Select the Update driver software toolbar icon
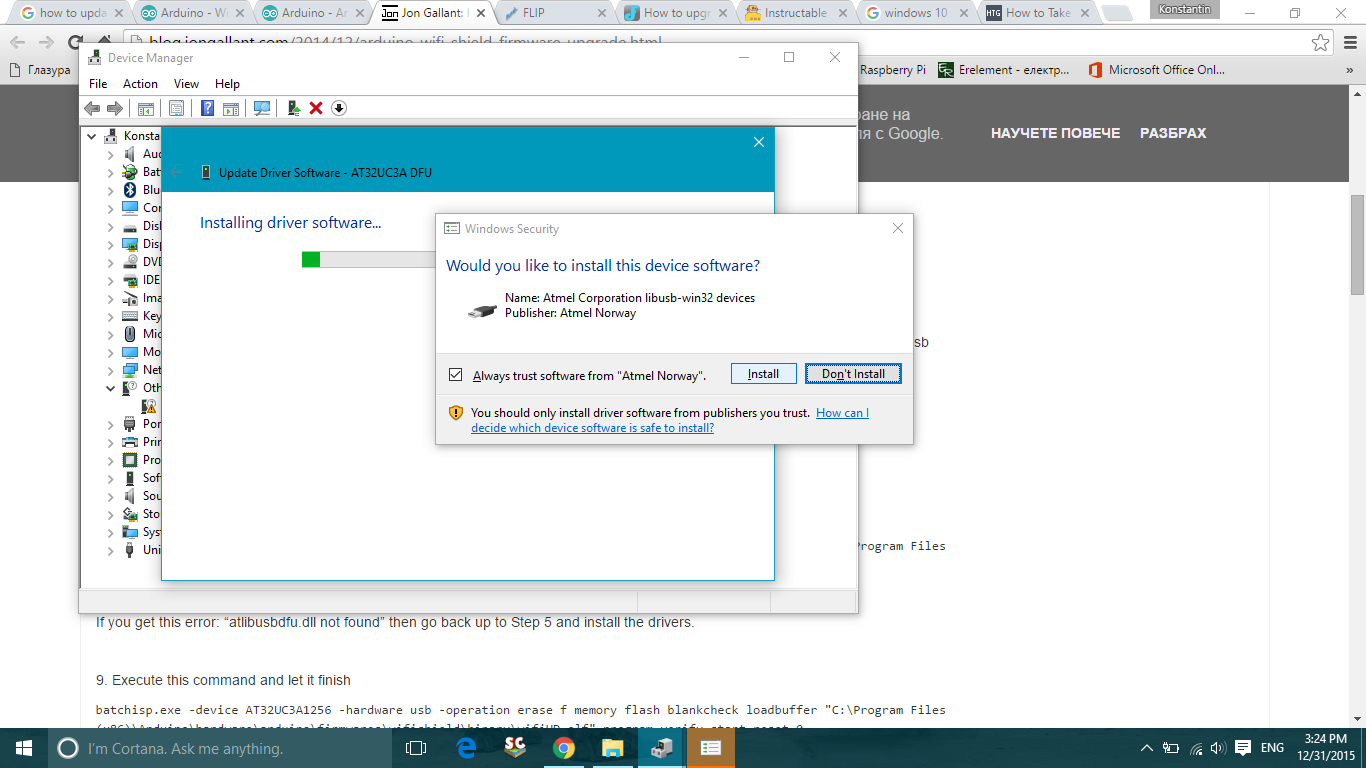 coord(292,107)
